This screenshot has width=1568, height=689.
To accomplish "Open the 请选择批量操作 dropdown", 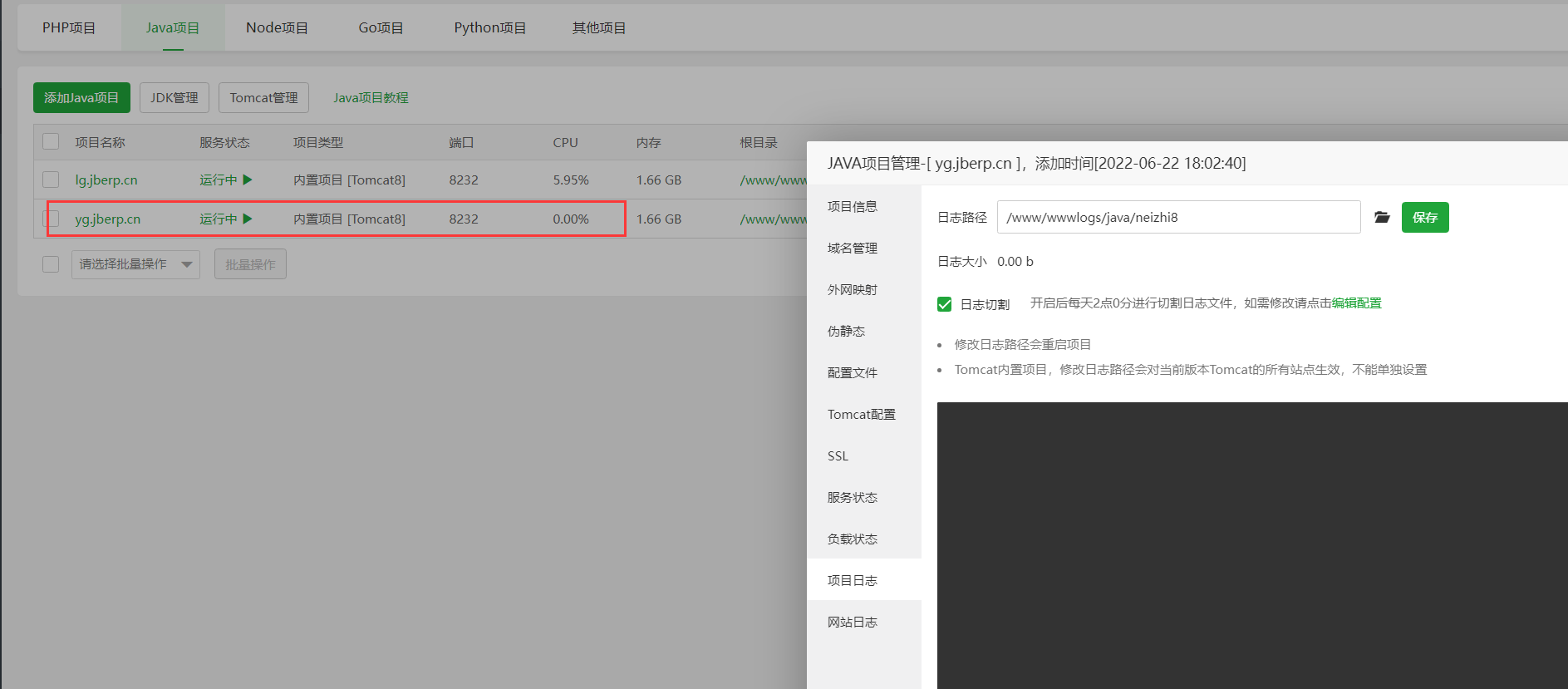I will (135, 264).
